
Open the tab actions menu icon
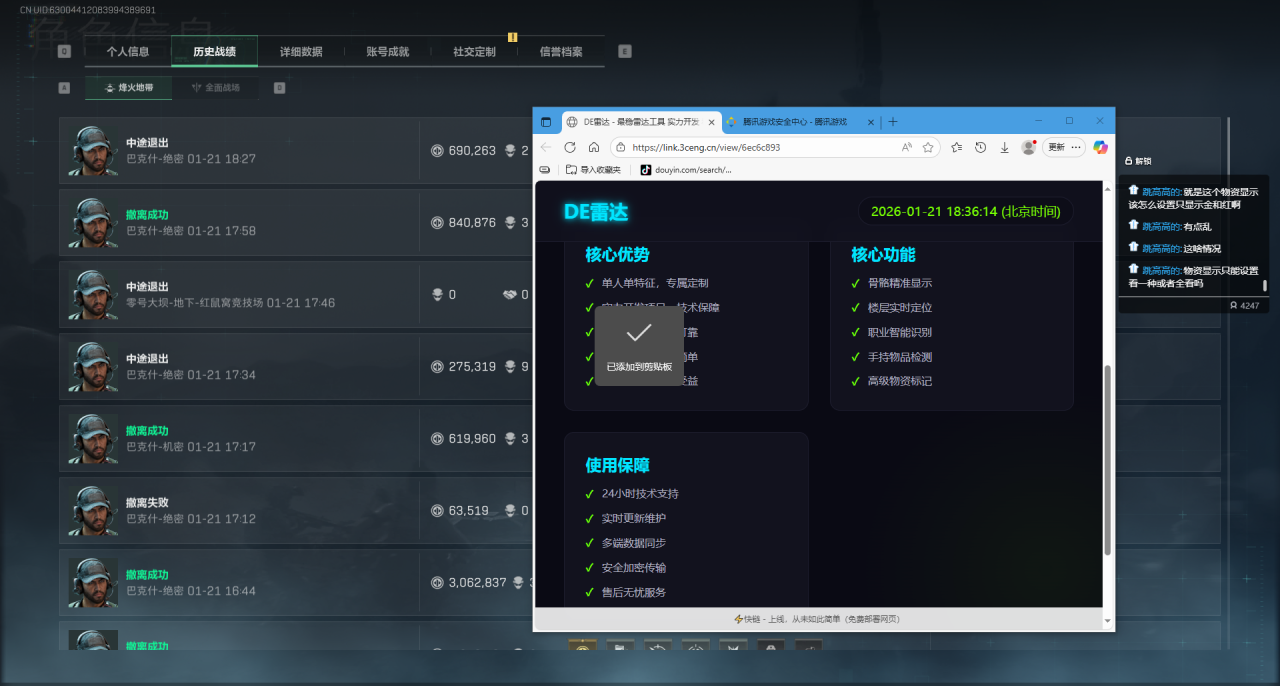coord(546,122)
